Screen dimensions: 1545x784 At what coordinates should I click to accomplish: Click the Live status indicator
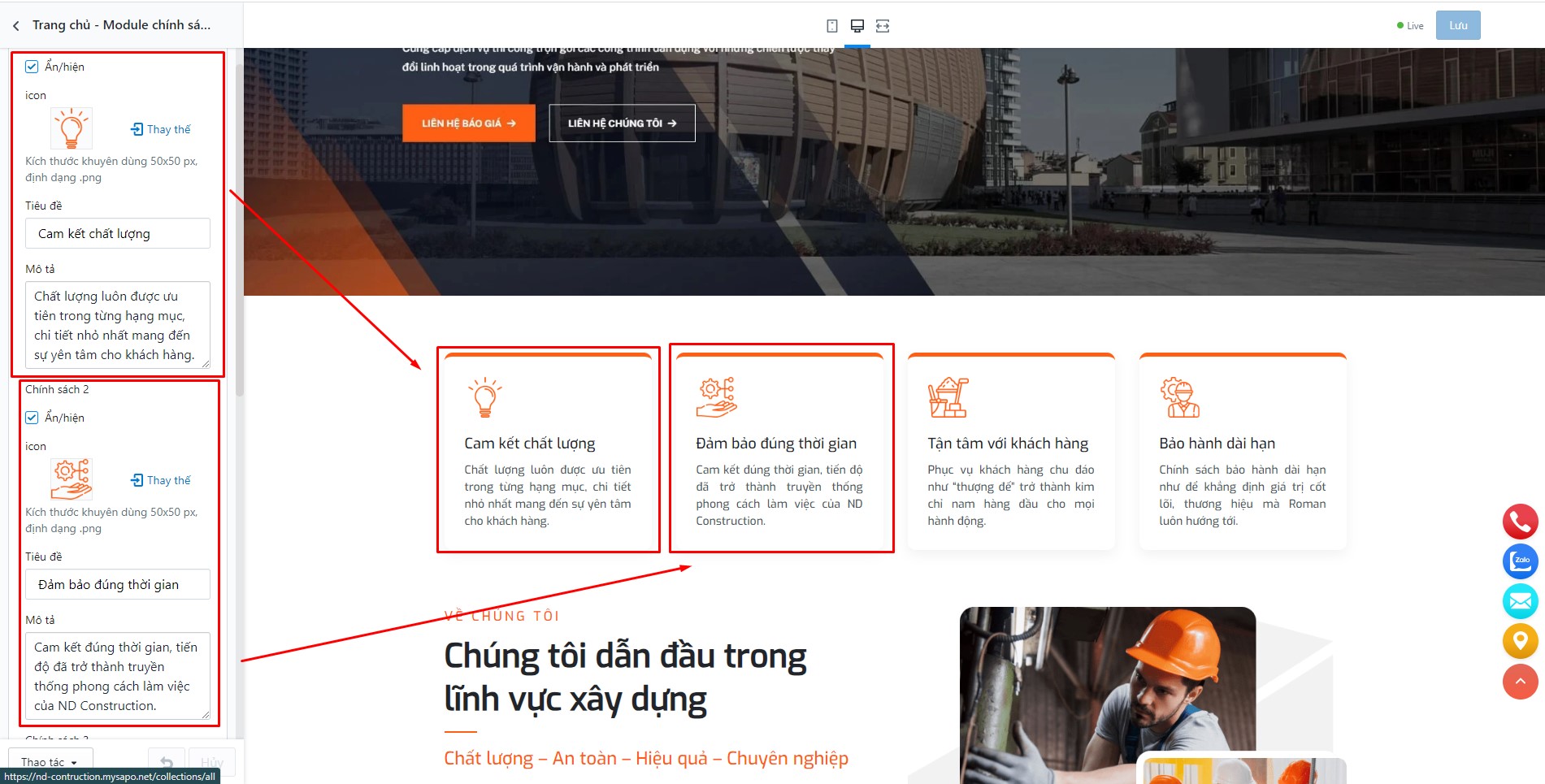pos(1410,26)
